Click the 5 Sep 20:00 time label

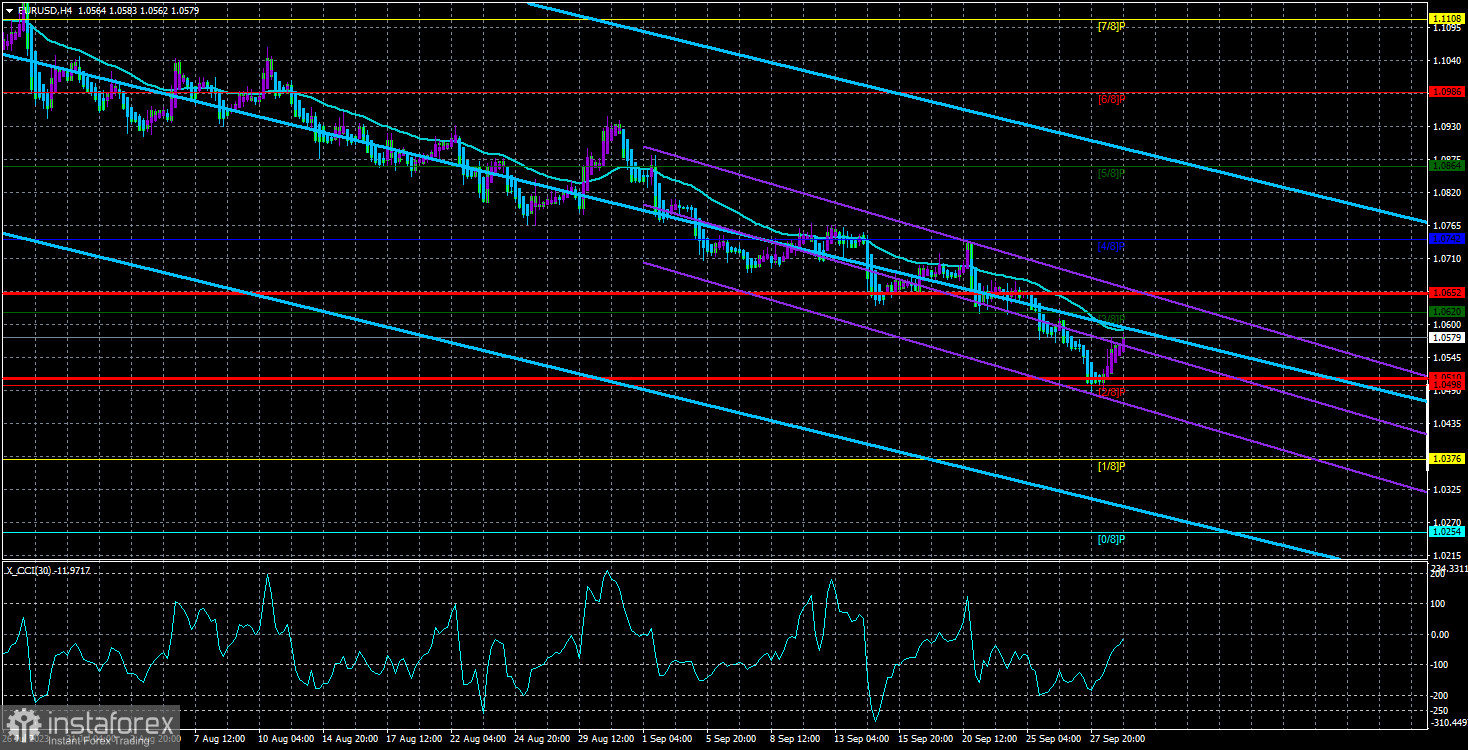coord(732,739)
